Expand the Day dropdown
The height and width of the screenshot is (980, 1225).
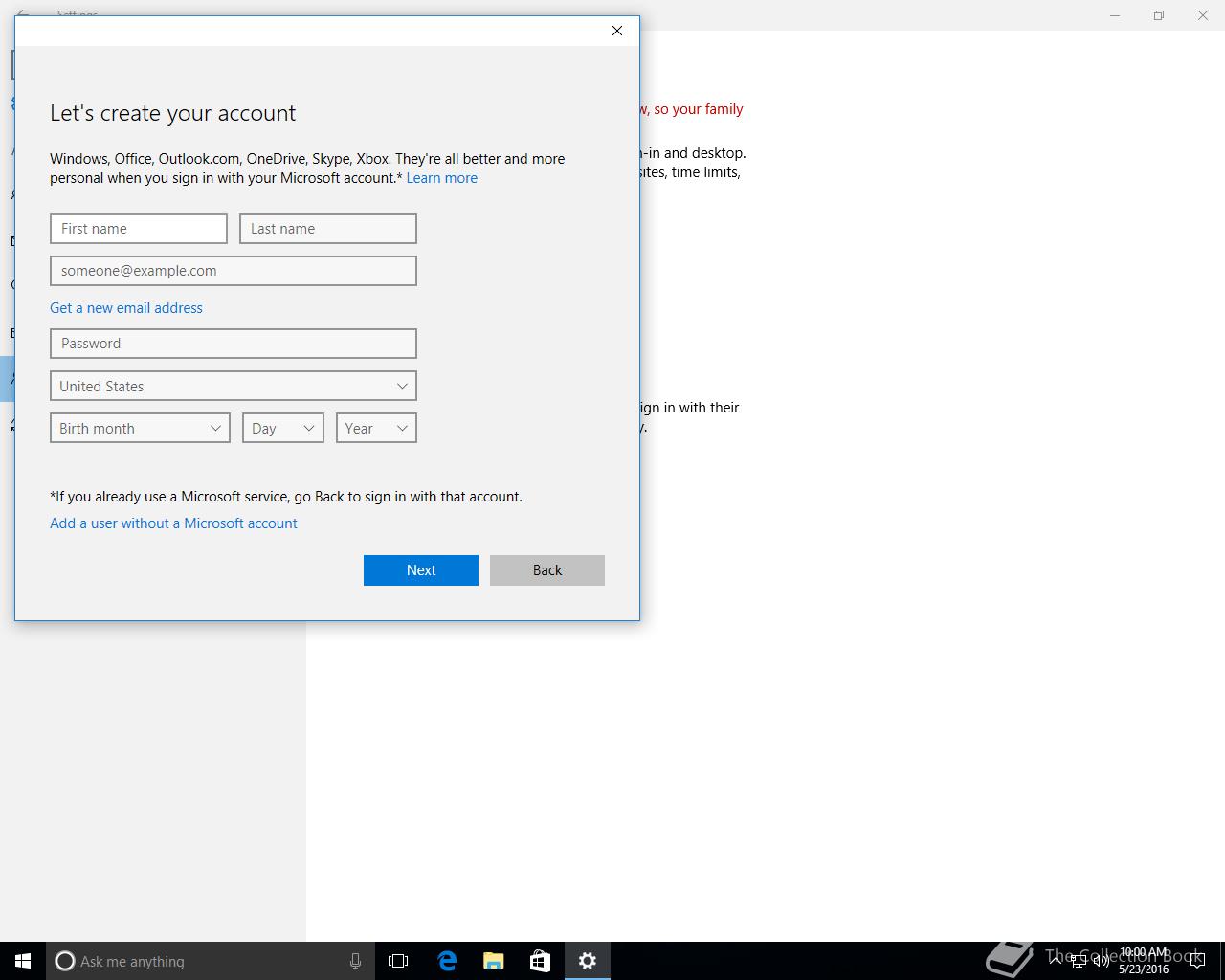point(283,428)
